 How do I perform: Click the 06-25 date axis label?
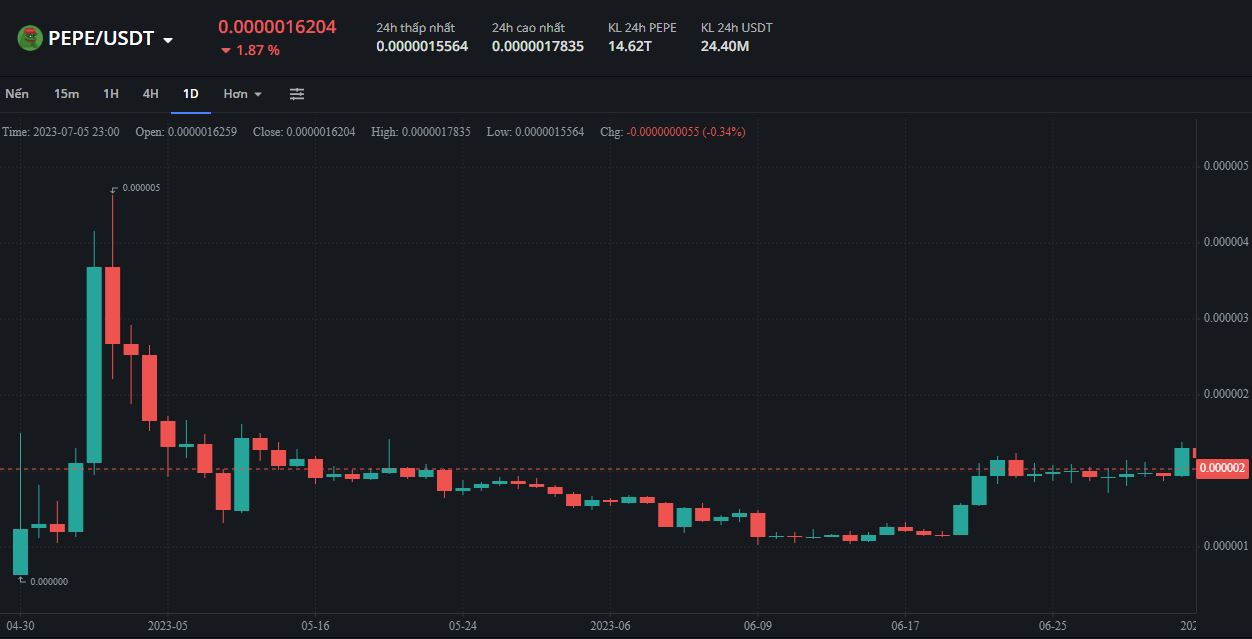(x=1051, y=626)
